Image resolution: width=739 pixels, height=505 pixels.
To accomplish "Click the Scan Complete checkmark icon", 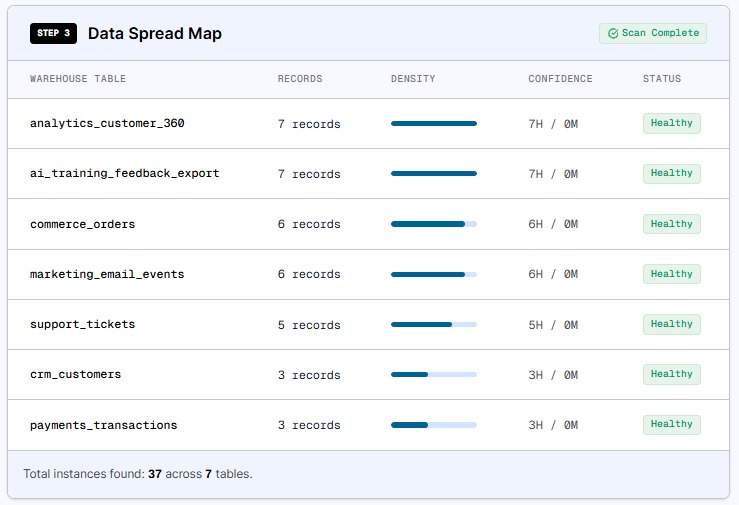I will pyautogui.click(x=613, y=33).
